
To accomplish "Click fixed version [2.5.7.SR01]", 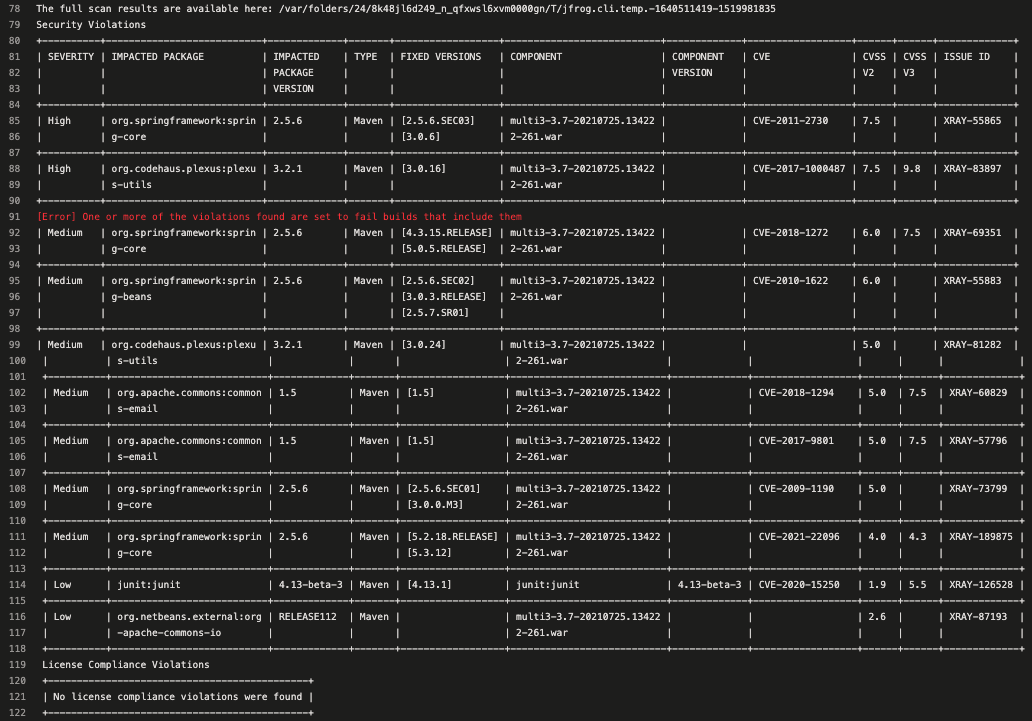I will pyautogui.click(x=435, y=313).
